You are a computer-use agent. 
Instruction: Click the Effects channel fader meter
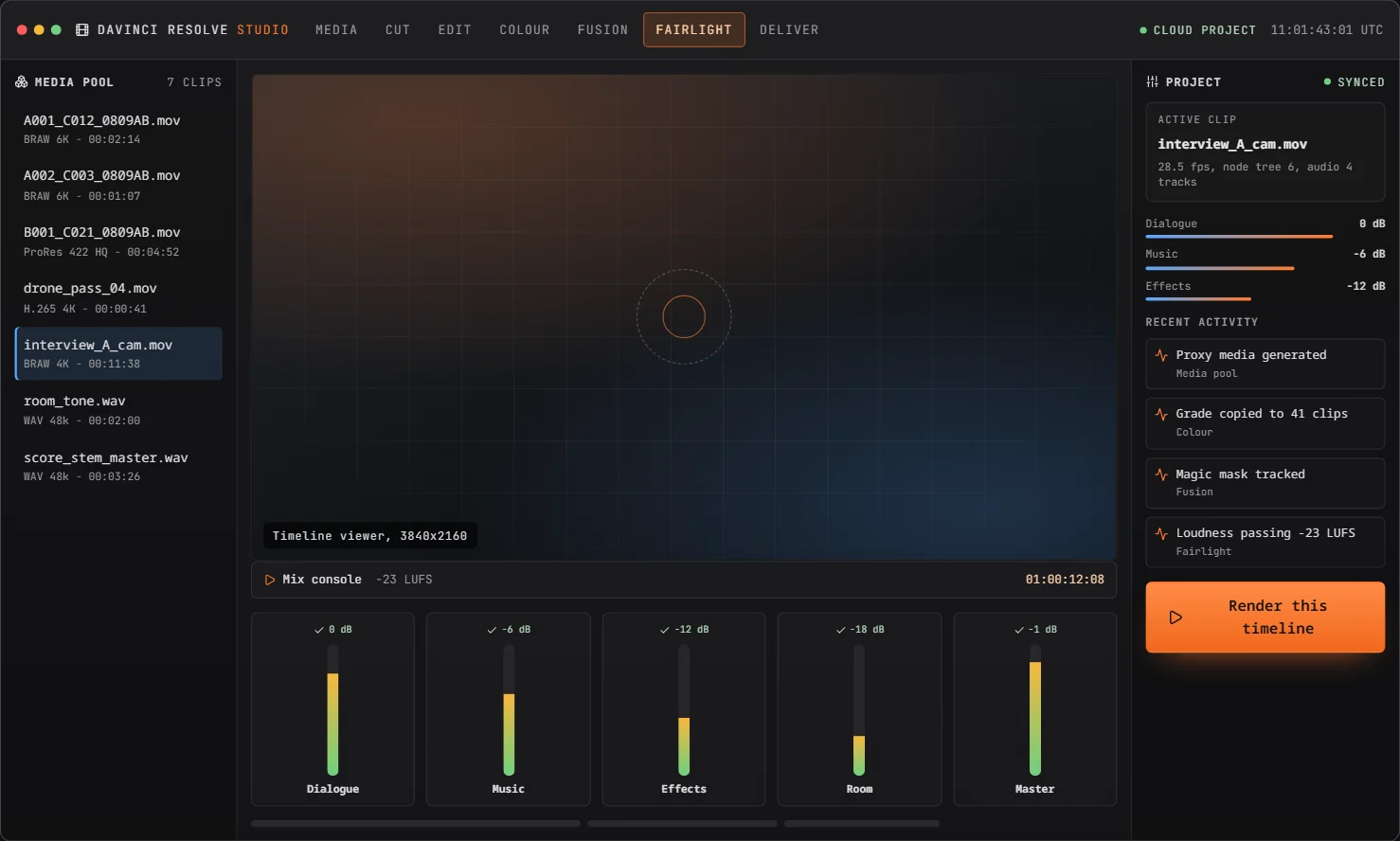[684, 710]
